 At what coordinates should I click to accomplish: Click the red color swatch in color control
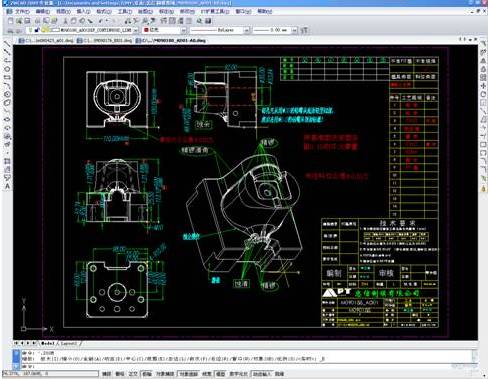[146, 30]
